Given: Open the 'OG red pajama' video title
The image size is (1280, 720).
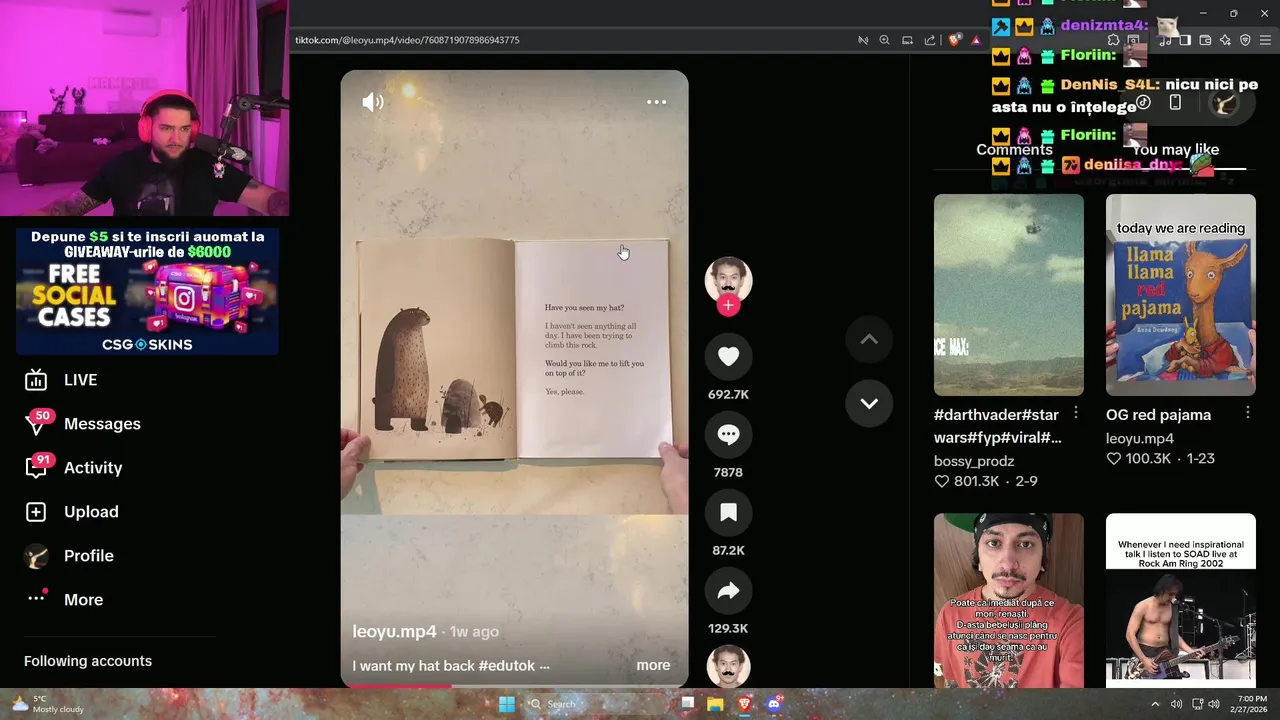Looking at the screenshot, I should pos(1158,415).
